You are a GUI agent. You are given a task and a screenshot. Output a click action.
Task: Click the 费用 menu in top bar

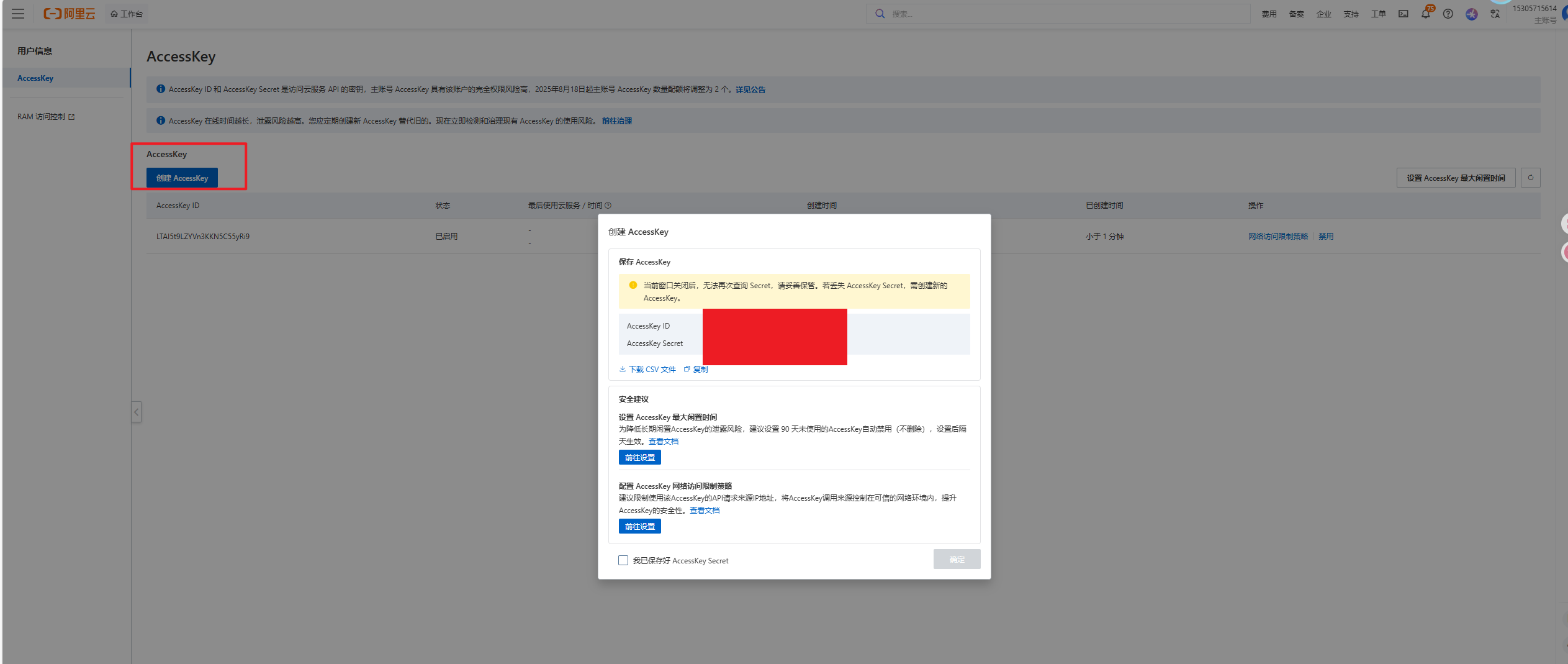point(1269,14)
